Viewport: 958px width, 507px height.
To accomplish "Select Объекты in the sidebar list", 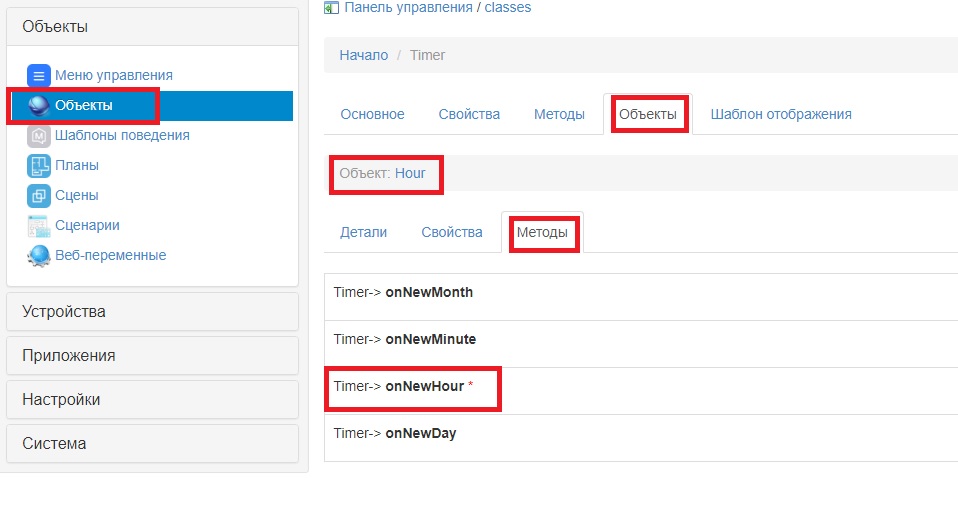I will [152, 106].
